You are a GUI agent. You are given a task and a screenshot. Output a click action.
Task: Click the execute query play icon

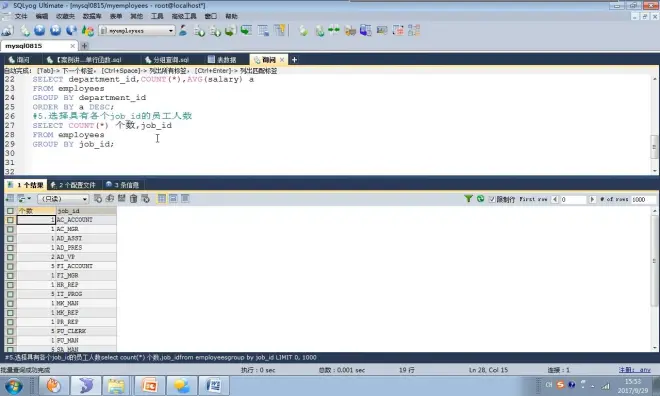(x=40, y=30)
